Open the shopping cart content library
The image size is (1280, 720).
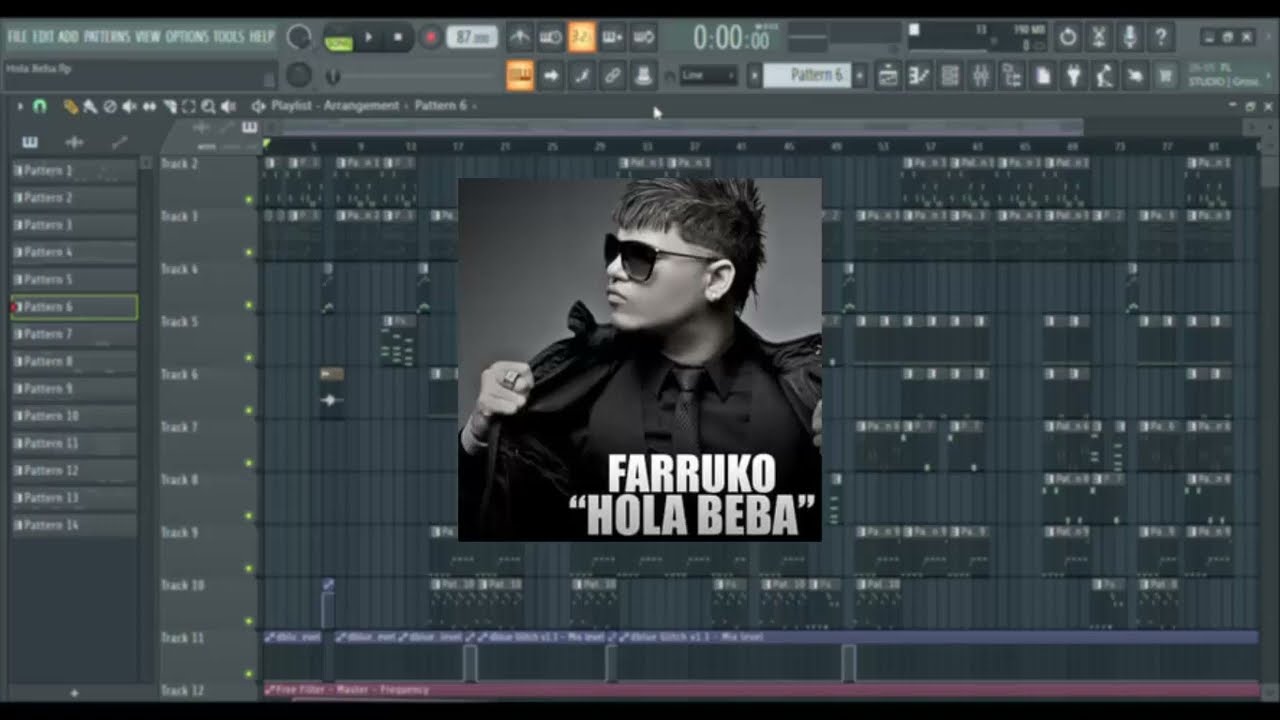(x=1166, y=75)
